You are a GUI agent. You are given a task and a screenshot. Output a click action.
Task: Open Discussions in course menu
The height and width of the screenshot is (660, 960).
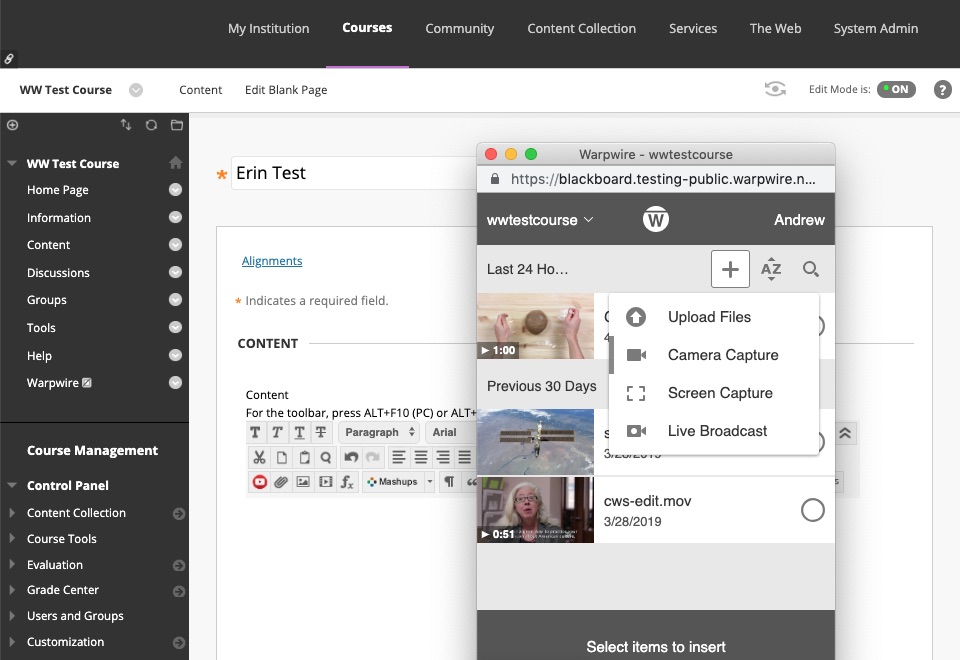58,272
